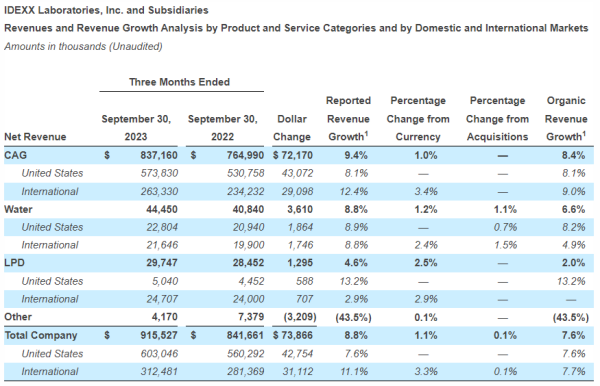Click the IDEXX Laboratories title text

point(106,10)
